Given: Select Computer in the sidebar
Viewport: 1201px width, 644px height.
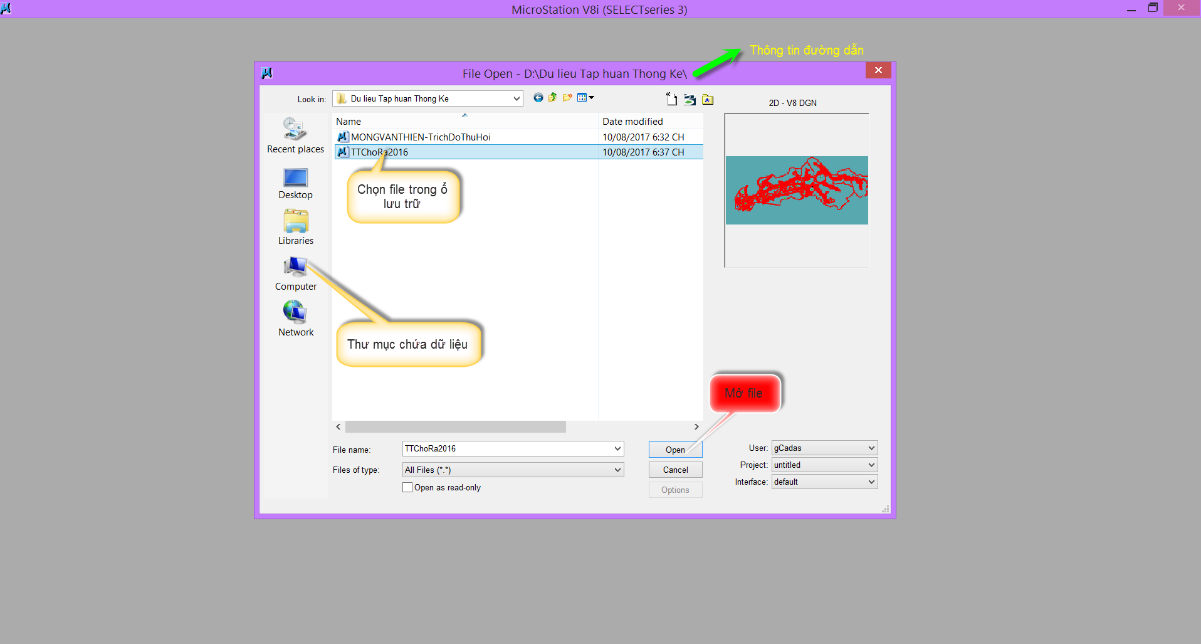Looking at the screenshot, I should (x=295, y=273).
